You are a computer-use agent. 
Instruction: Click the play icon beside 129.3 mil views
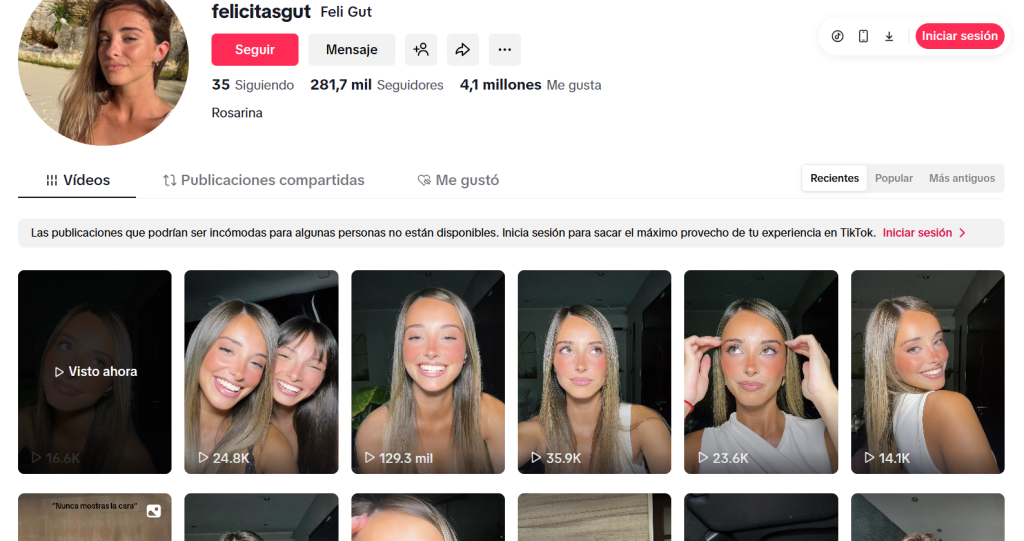pyautogui.click(x=370, y=458)
